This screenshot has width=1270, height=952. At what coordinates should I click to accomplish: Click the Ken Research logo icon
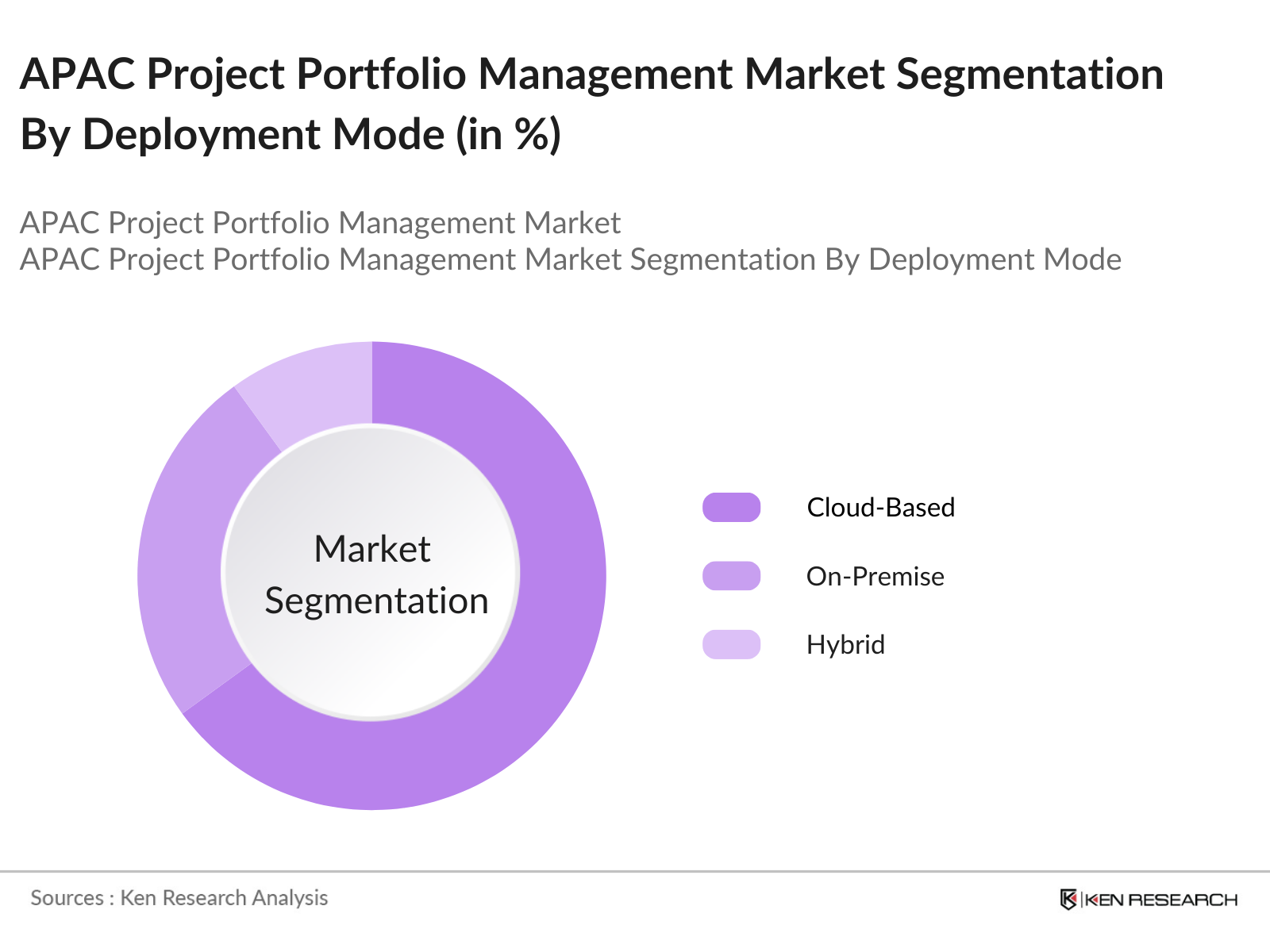1068,899
